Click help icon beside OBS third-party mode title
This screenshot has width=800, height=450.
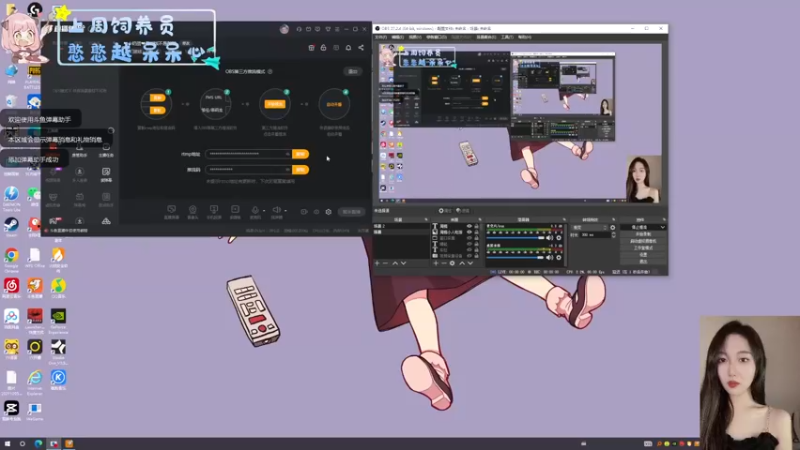click(270, 71)
